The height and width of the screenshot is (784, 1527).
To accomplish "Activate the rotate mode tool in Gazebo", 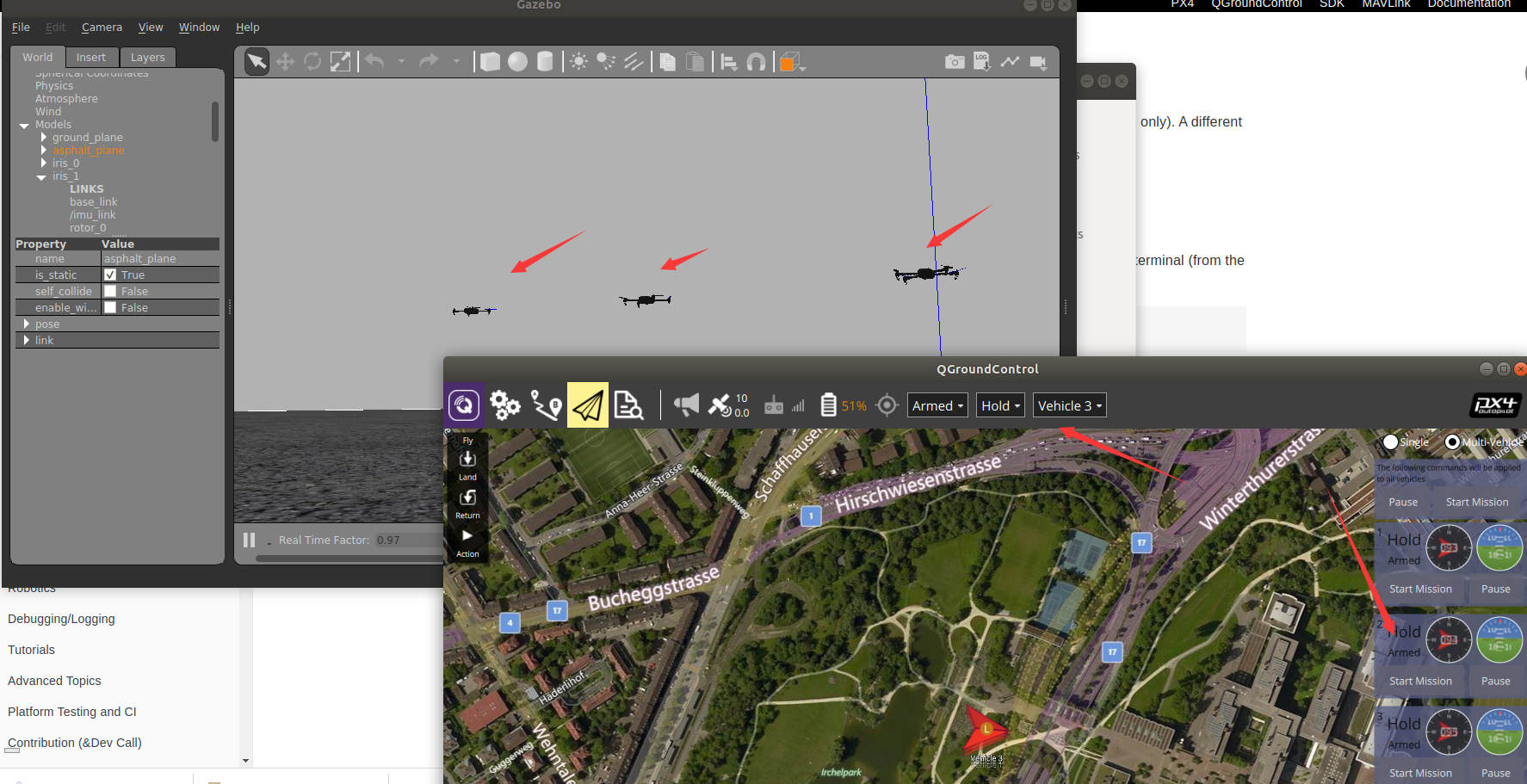I will tap(312, 62).
